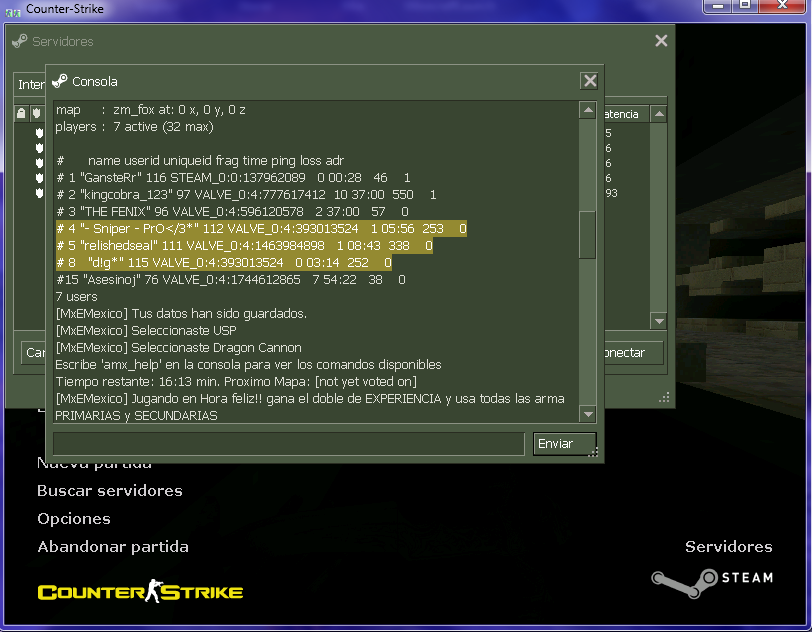
Task: Click the "map : zm_fox" console line
Action: (151, 110)
